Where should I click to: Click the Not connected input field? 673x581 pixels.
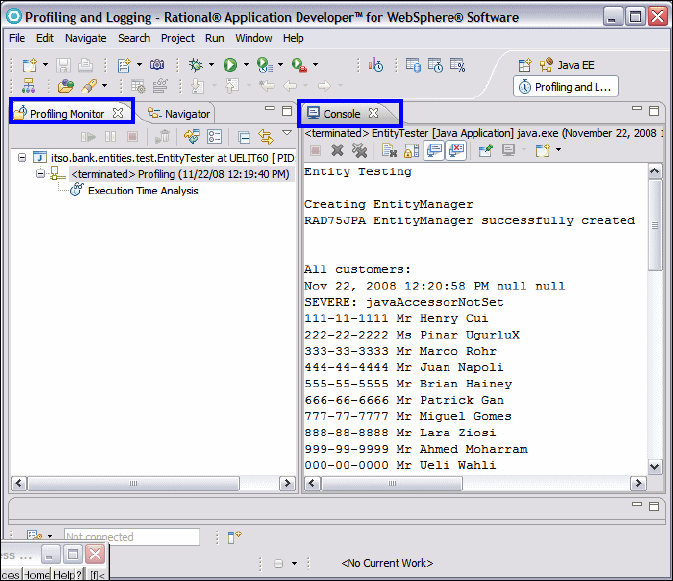(x=132, y=537)
